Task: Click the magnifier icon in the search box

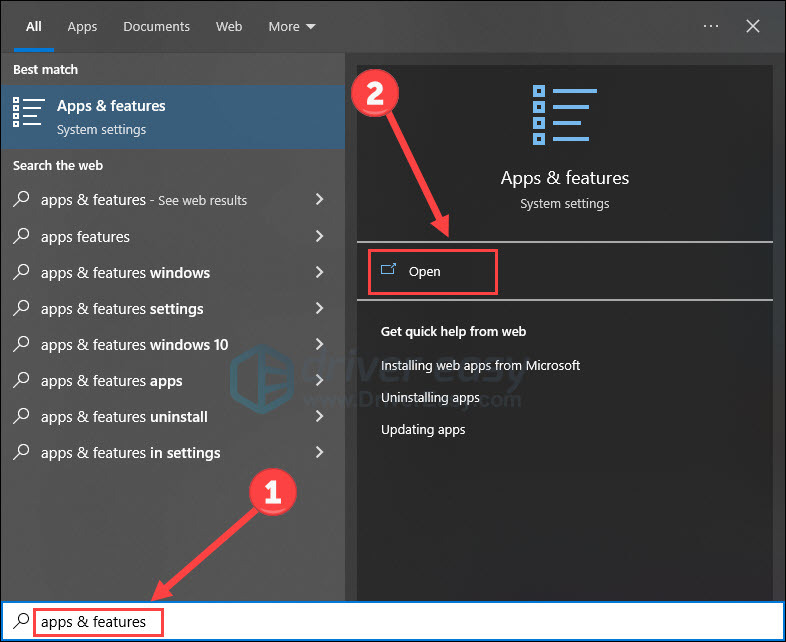Action: (x=21, y=621)
